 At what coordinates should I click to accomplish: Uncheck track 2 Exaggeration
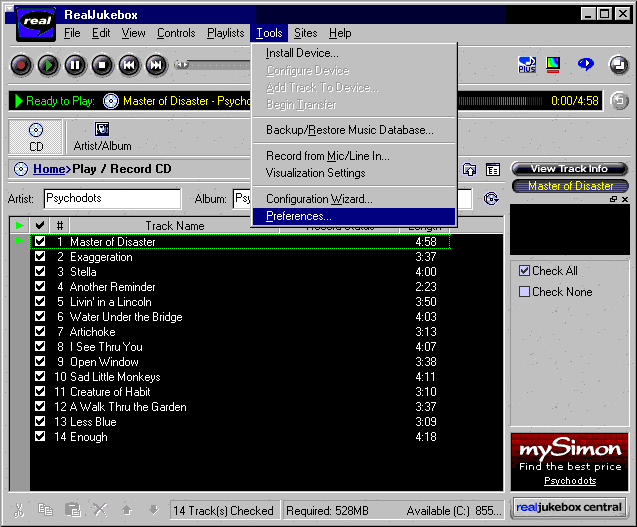(x=40, y=256)
